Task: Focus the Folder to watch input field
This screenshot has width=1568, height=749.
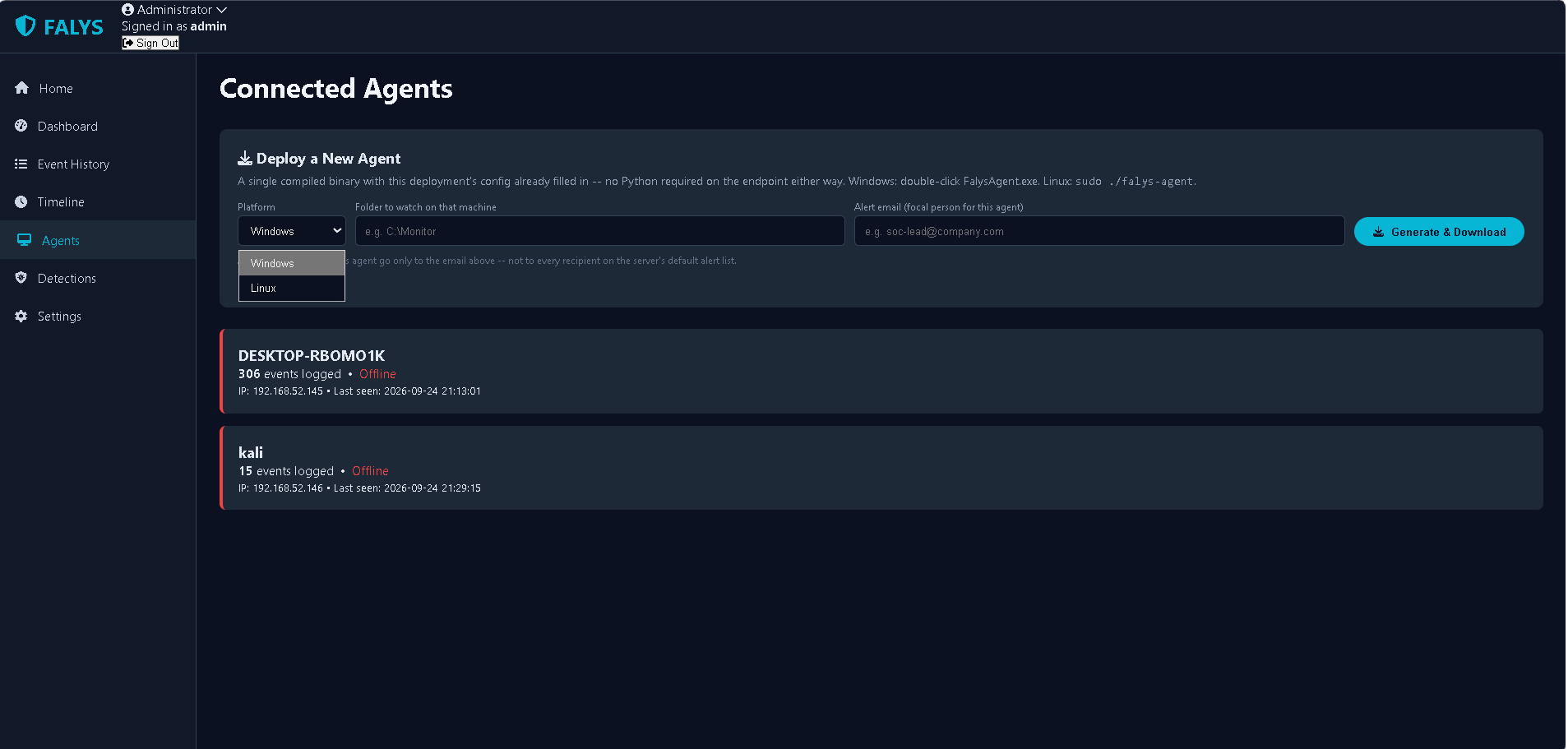Action: click(x=599, y=231)
